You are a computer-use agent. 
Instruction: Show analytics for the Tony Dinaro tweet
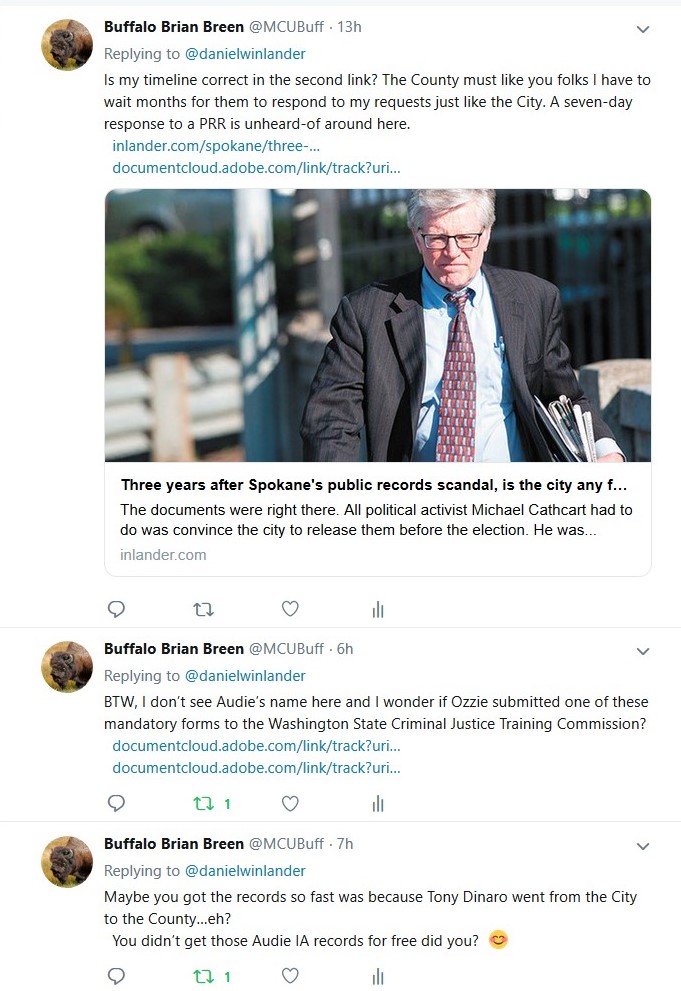tap(378, 976)
